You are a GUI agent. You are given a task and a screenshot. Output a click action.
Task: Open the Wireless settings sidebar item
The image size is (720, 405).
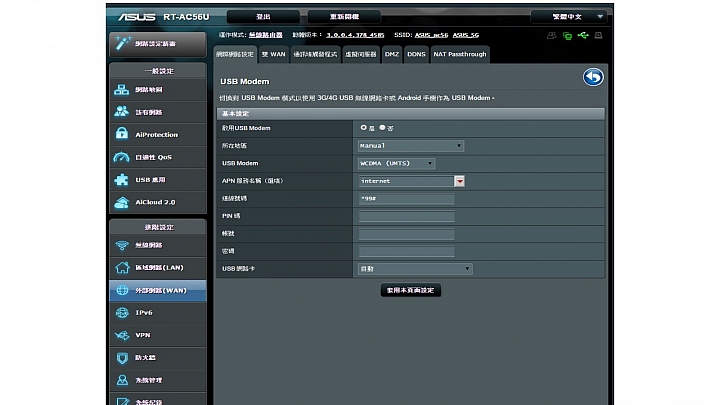click(158, 245)
